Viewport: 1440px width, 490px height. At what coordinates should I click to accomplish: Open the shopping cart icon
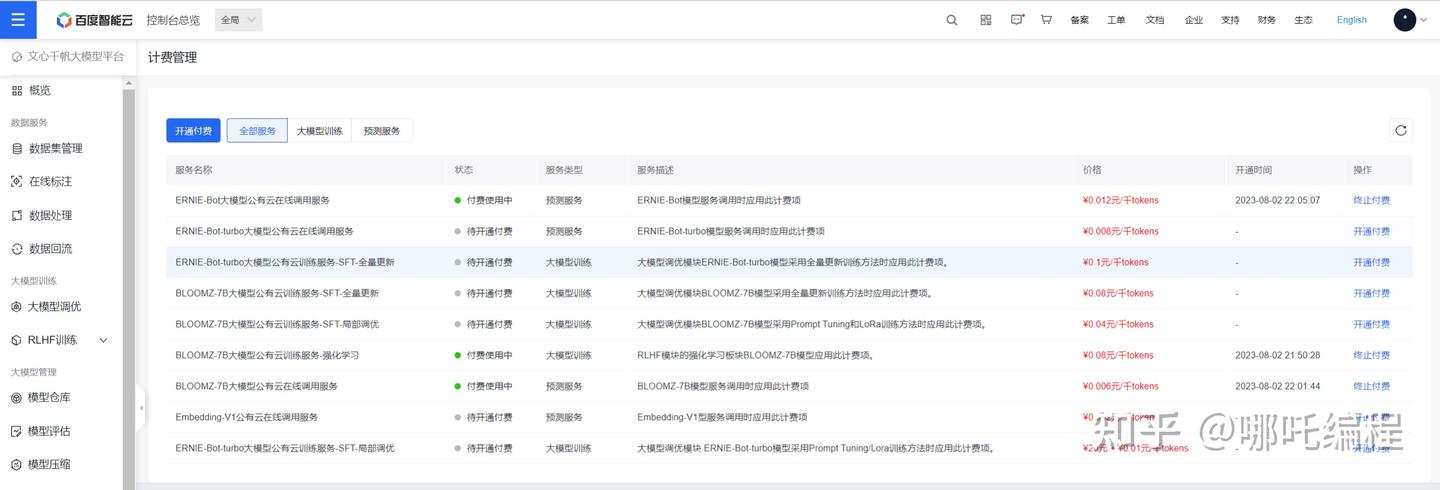tap(1046, 19)
